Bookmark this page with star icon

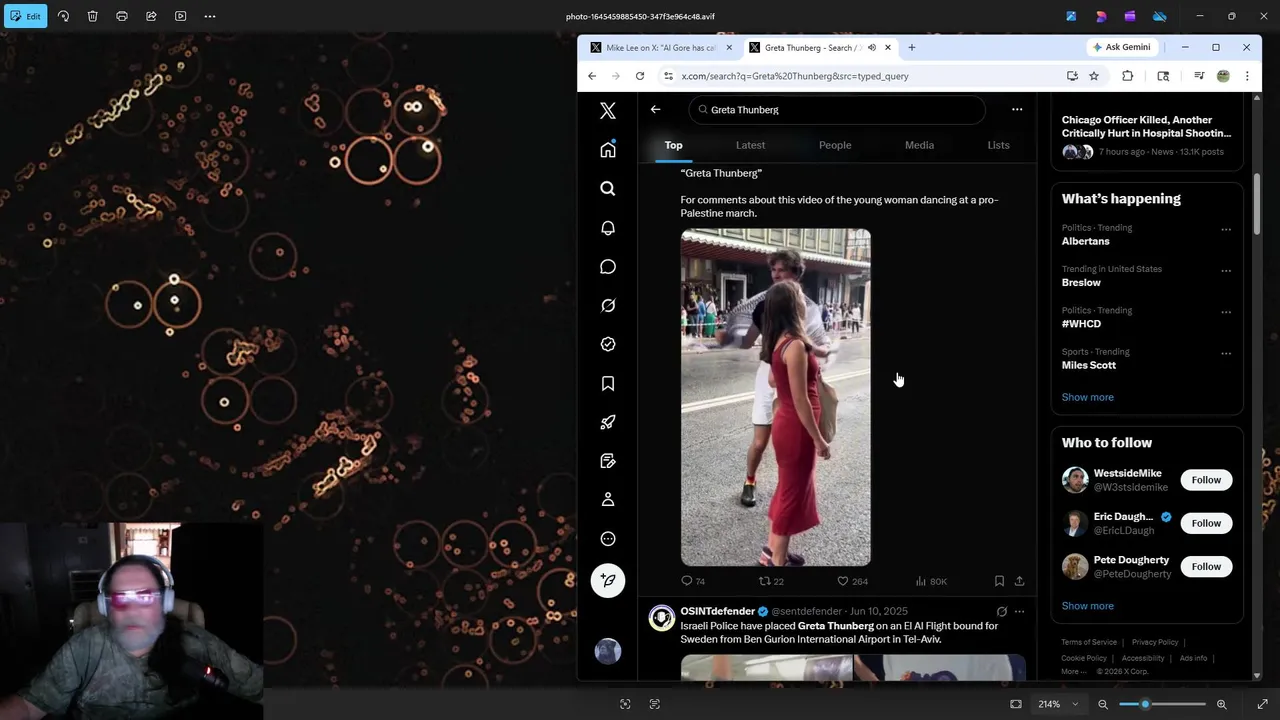[1094, 76]
